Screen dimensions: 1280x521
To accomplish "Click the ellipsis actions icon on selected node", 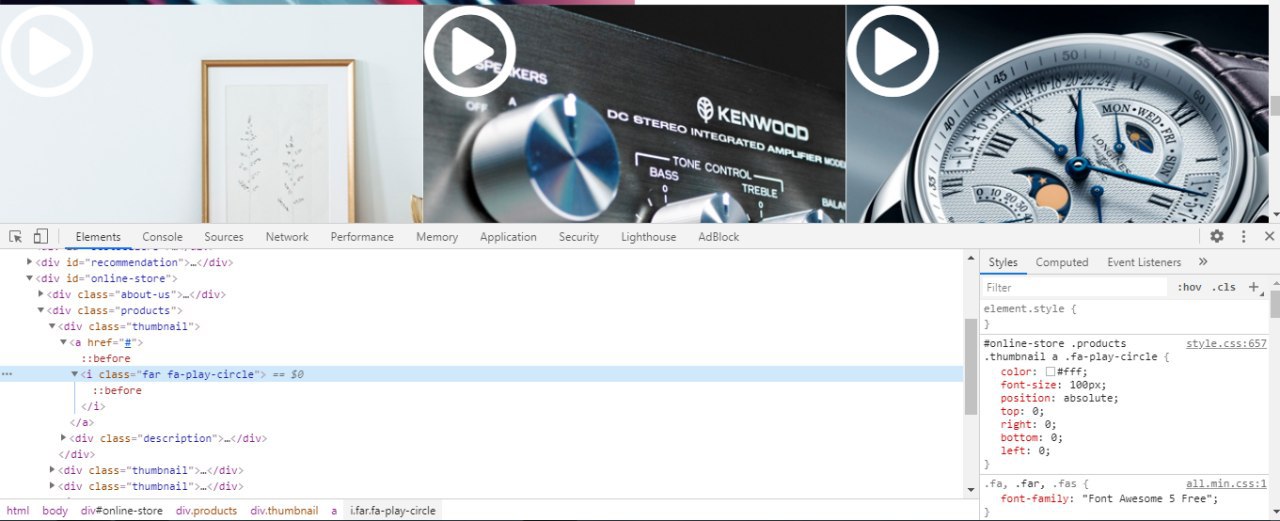I will pyautogui.click(x=7, y=374).
